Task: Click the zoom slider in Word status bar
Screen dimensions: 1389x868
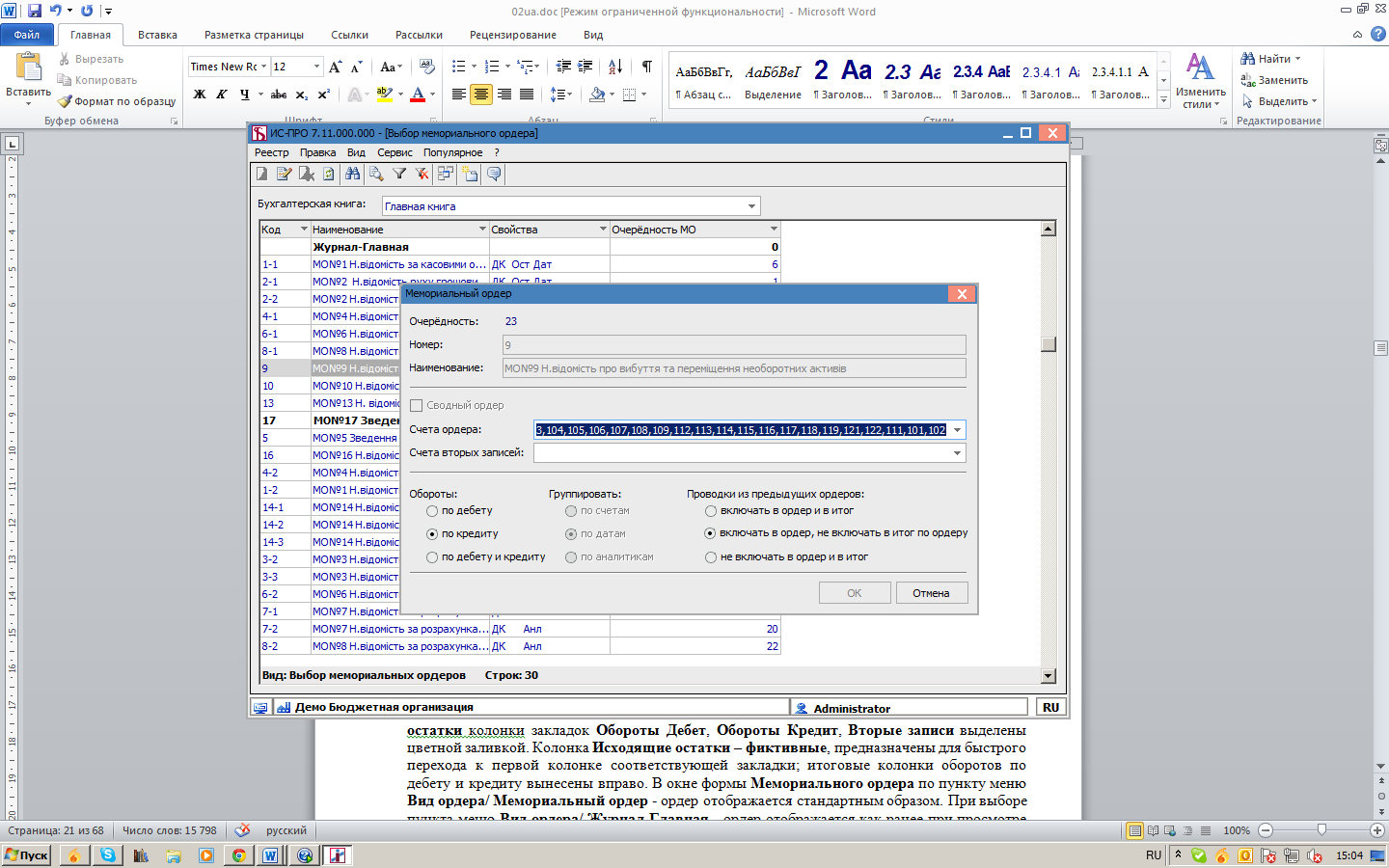Action: [1321, 830]
